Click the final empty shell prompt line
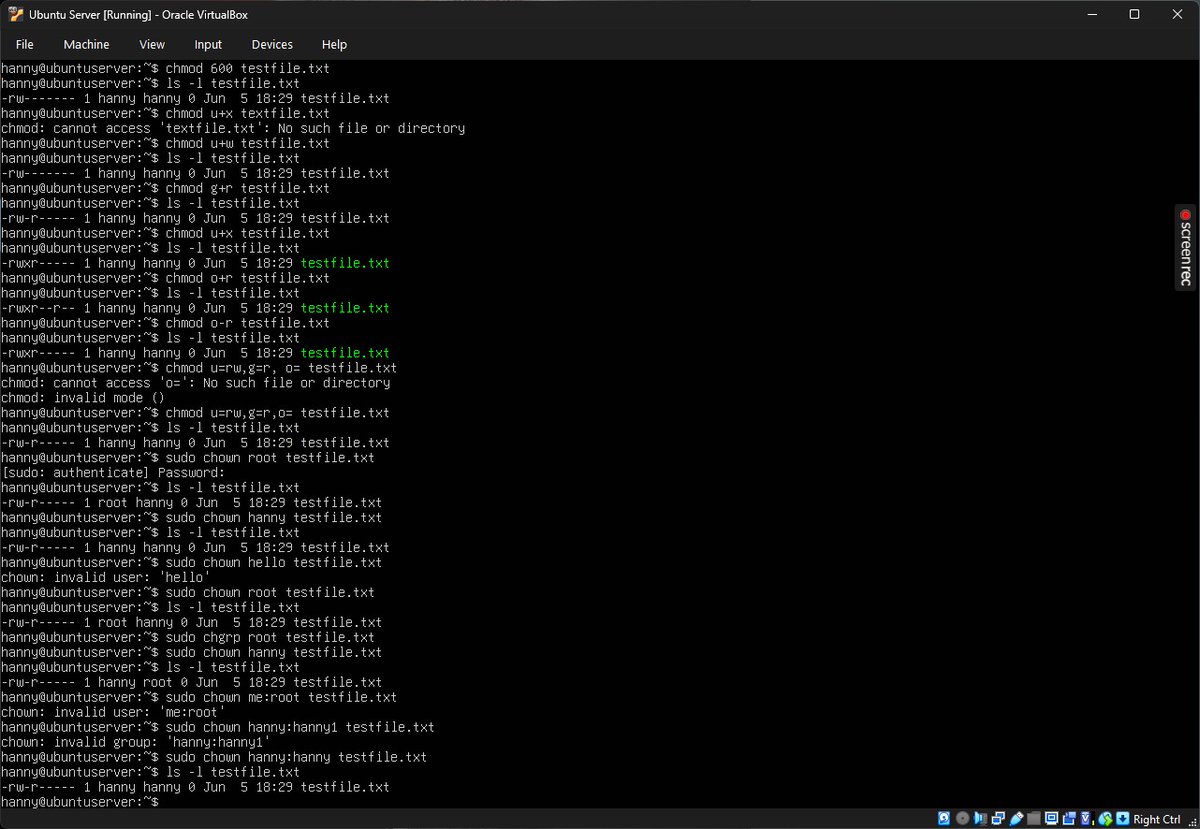 [80, 802]
